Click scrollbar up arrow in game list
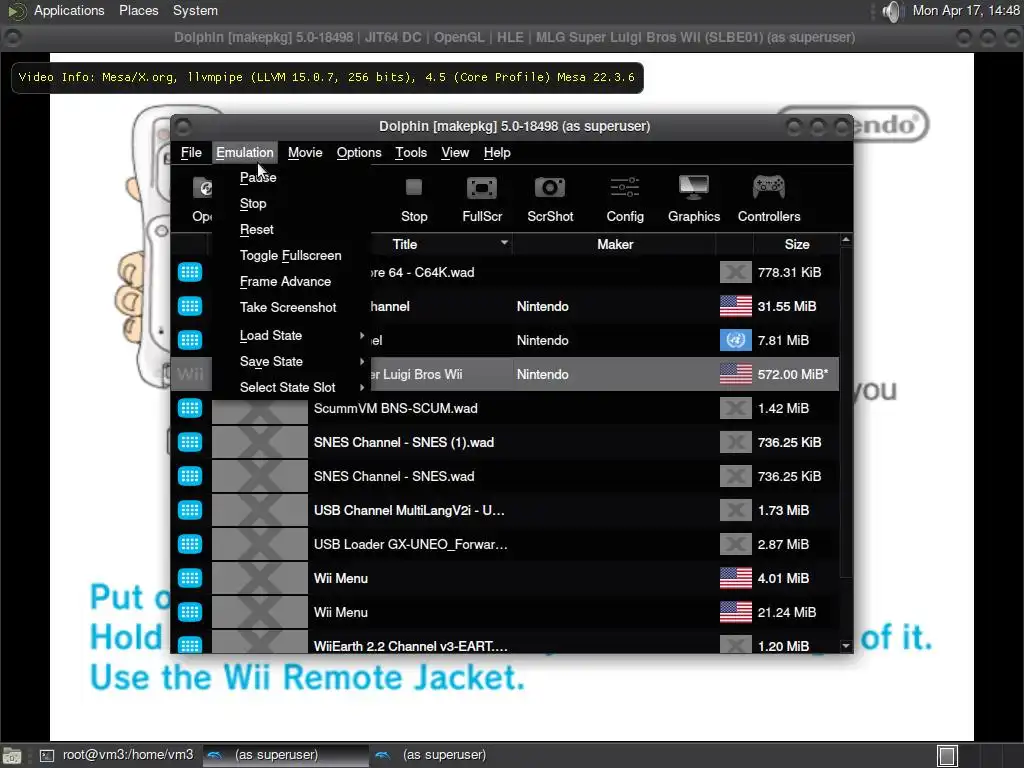1024x768 pixels. [x=846, y=240]
